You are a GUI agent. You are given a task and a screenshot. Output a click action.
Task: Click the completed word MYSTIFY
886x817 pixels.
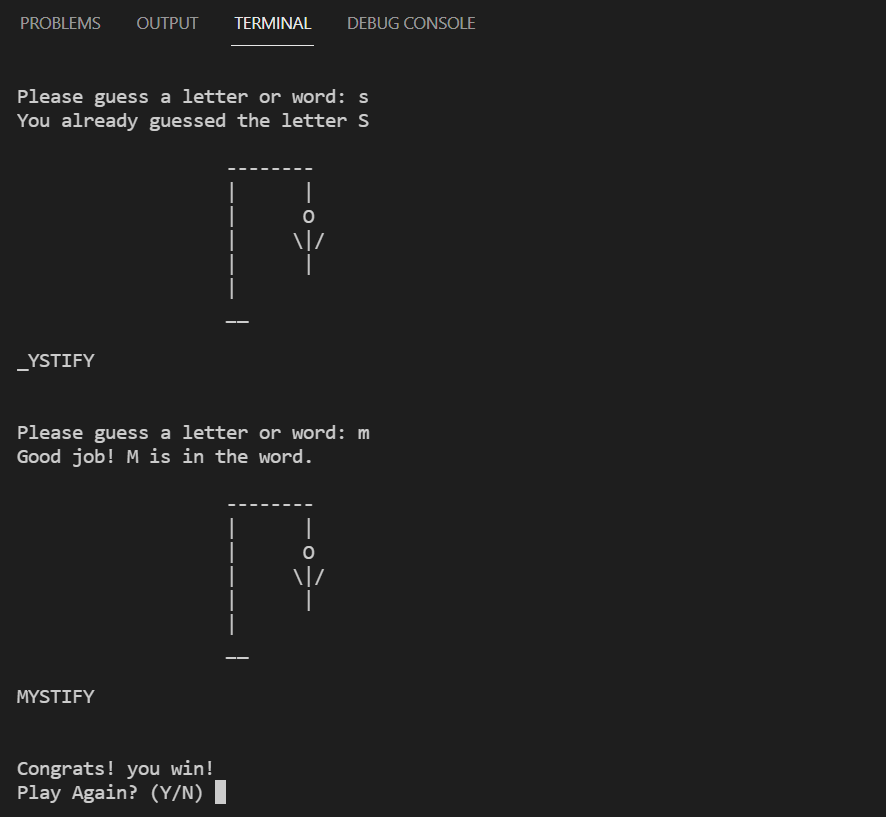click(x=56, y=697)
